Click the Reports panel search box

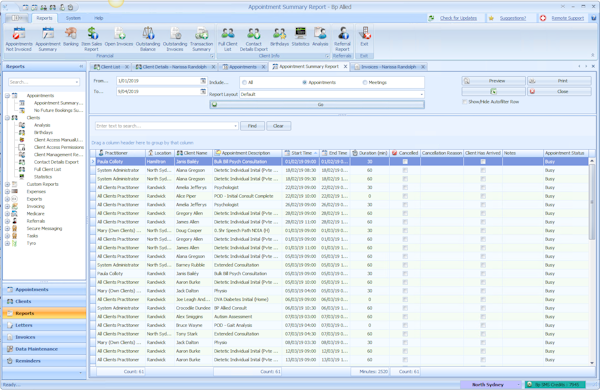pyautogui.click(x=44, y=82)
